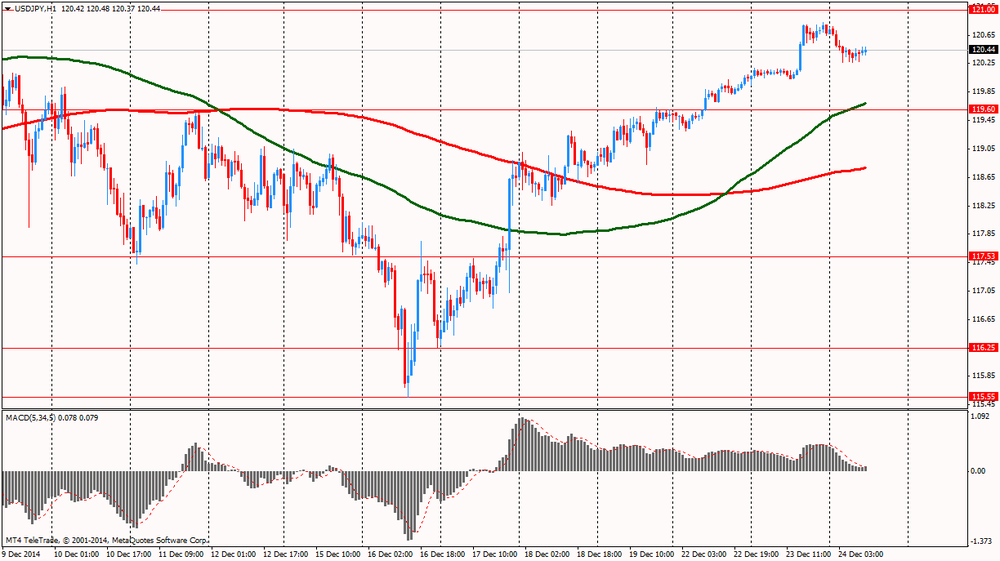The height and width of the screenshot is (561, 1000).
Task: Click the 22 Dec 19:00 time label
Action: tap(756, 555)
